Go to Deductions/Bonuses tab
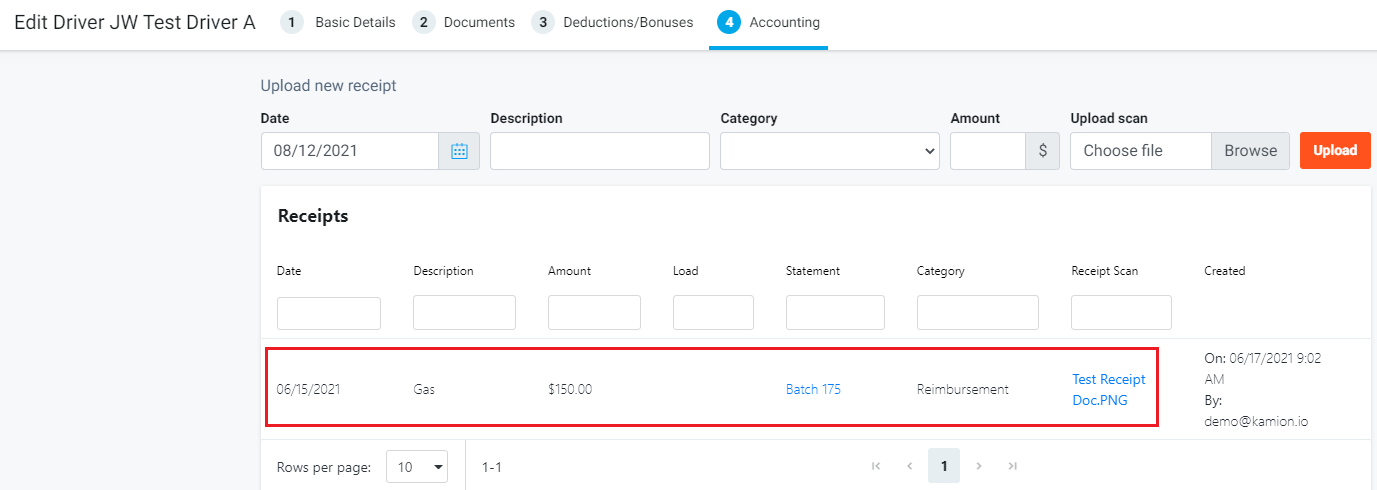1377x490 pixels. point(612,22)
